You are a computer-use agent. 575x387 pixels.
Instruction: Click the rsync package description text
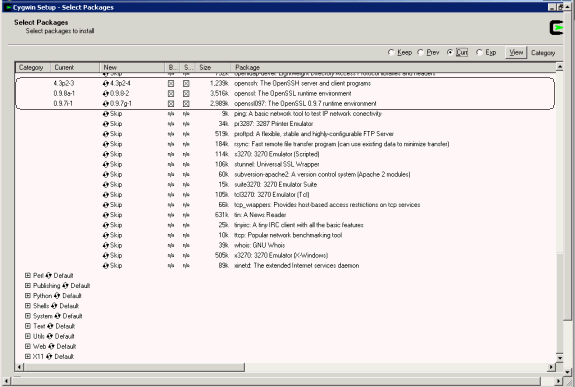(x=341, y=144)
